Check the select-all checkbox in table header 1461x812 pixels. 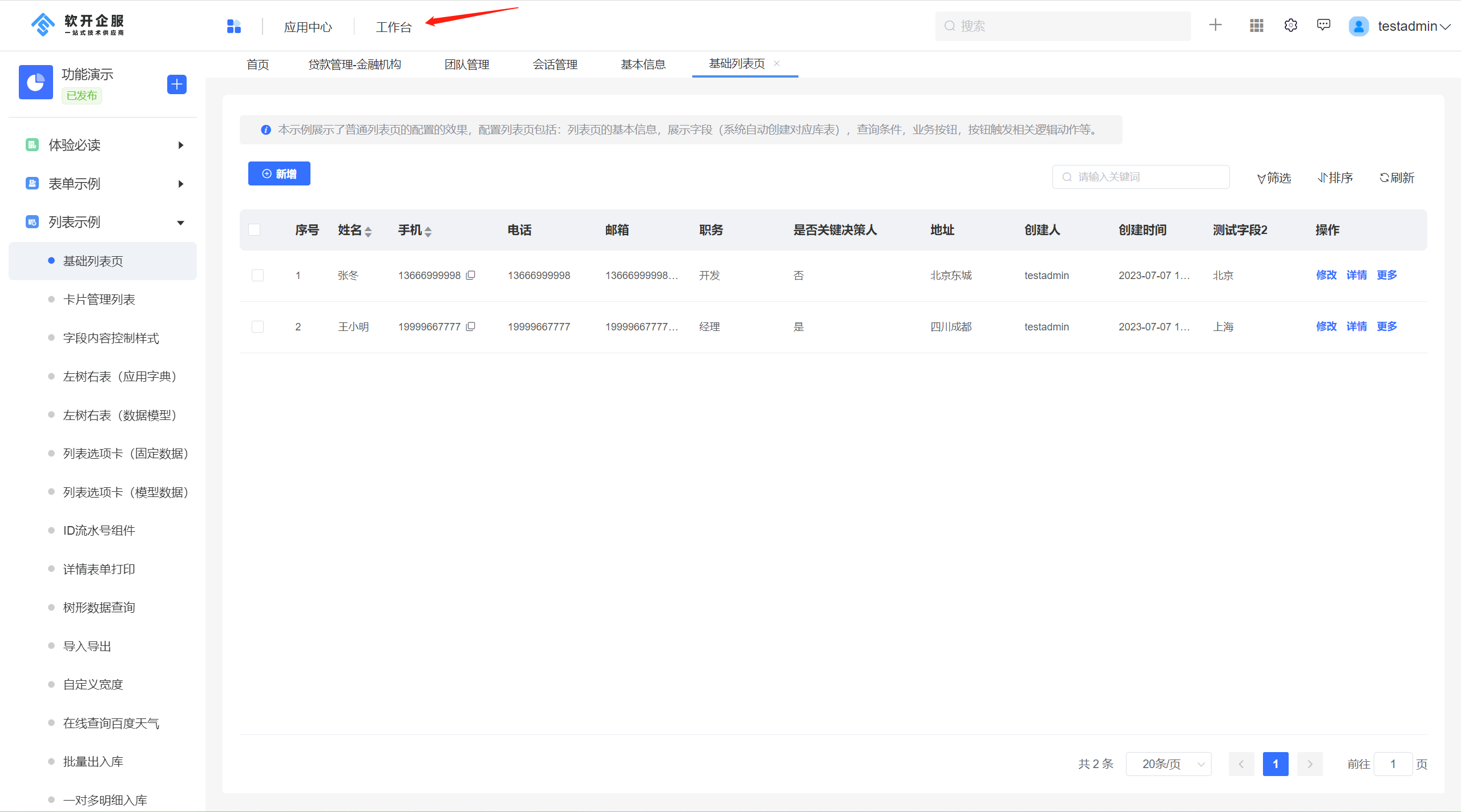click(x=255, y=229)
